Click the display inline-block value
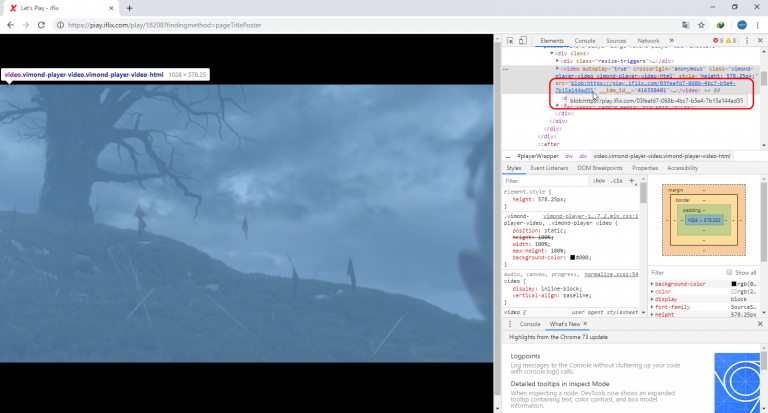Screen dimensions: 768x413 click(x=562, y=289)
